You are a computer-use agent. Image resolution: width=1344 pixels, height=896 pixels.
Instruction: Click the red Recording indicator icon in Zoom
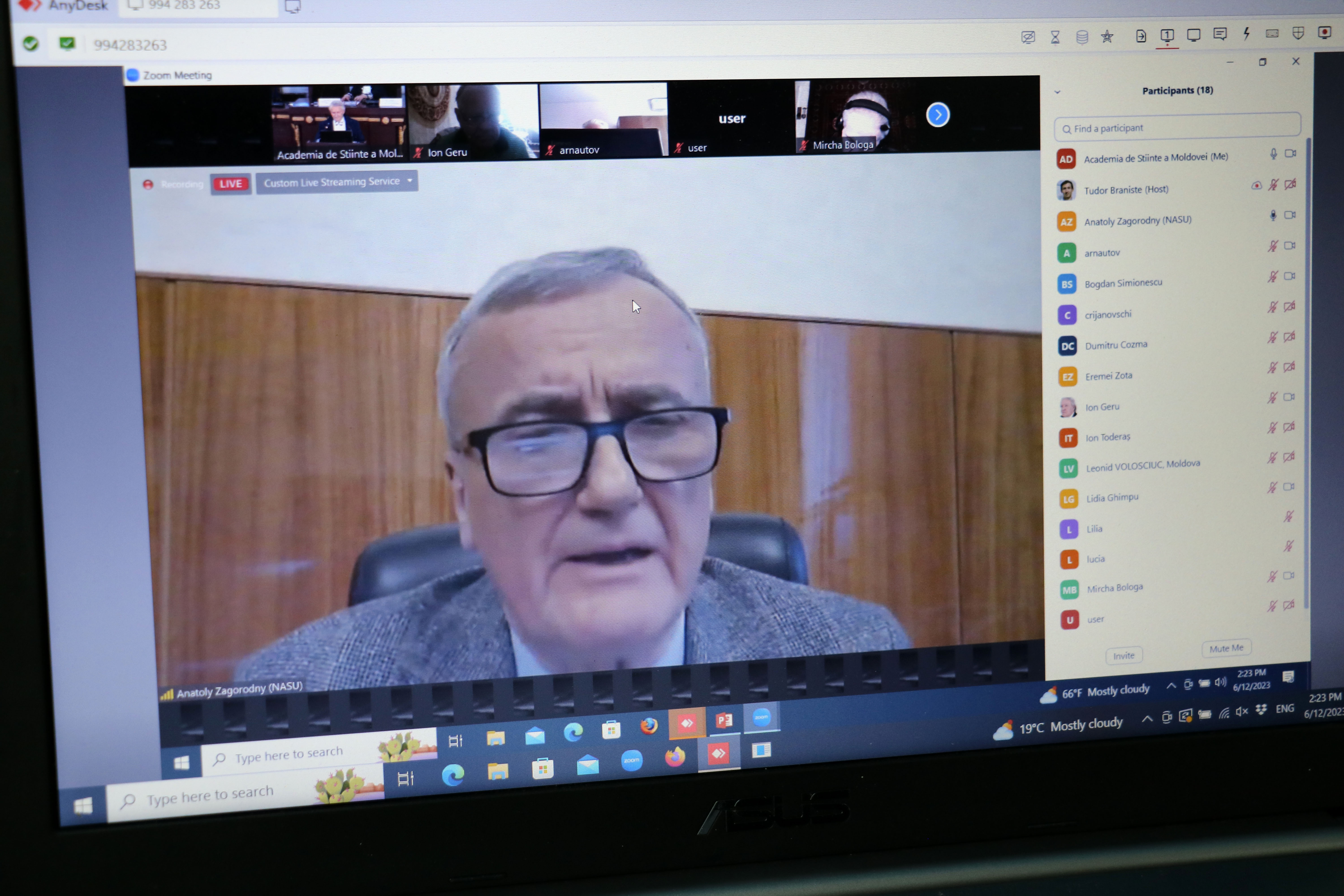(148, 185)
